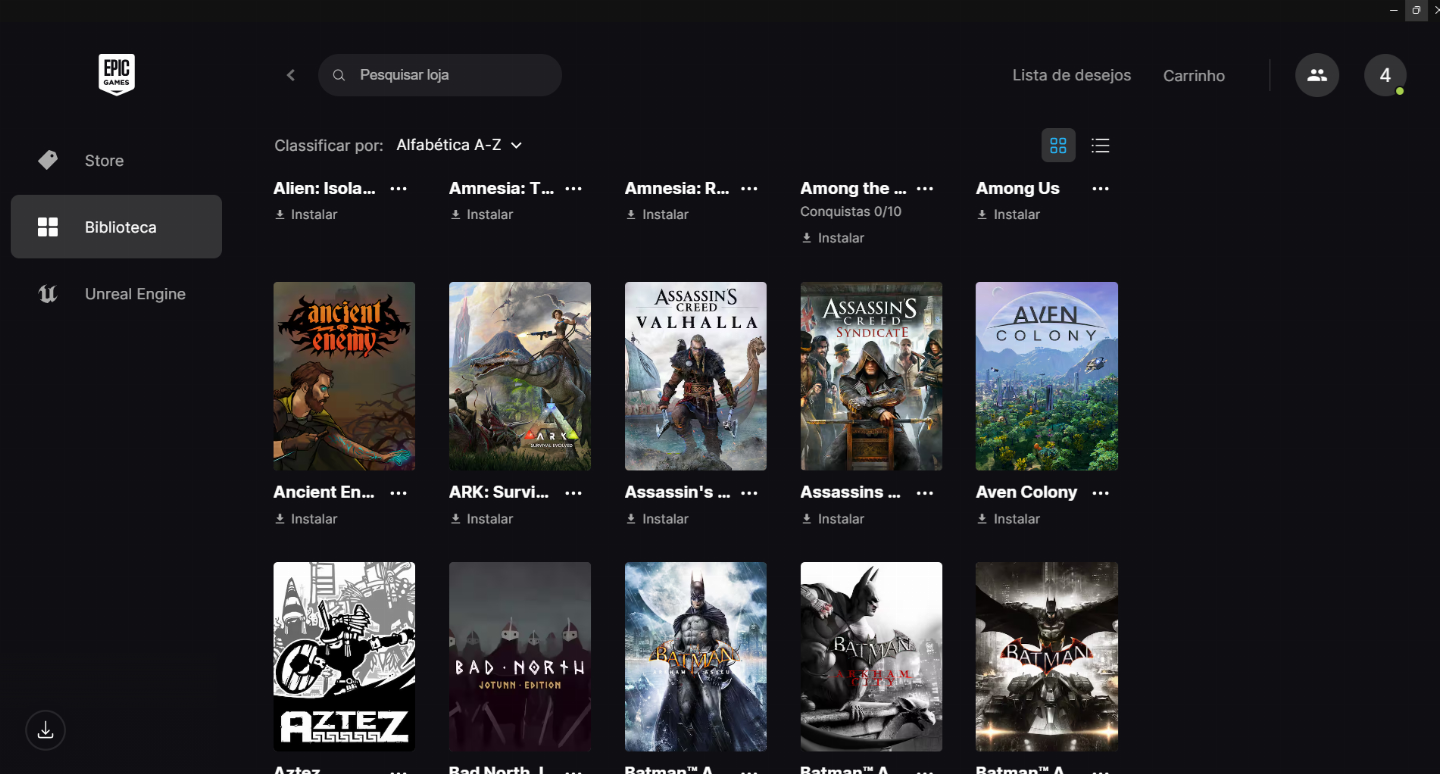Open Lista de desejos
The width and height of the screenshot is (1440, 774).
tap(1072, 75)
